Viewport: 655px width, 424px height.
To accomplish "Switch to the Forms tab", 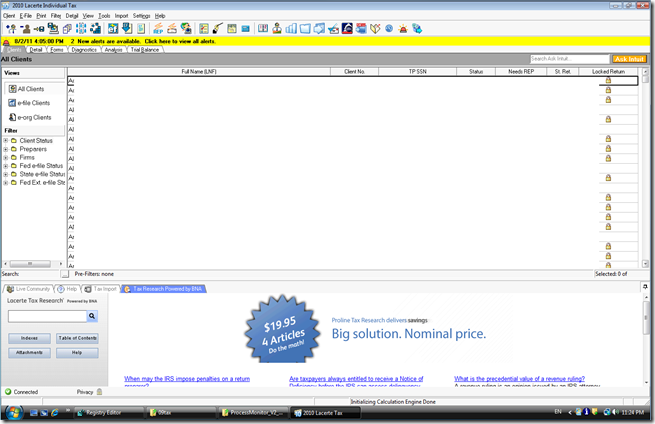I will tap(56, 50).
